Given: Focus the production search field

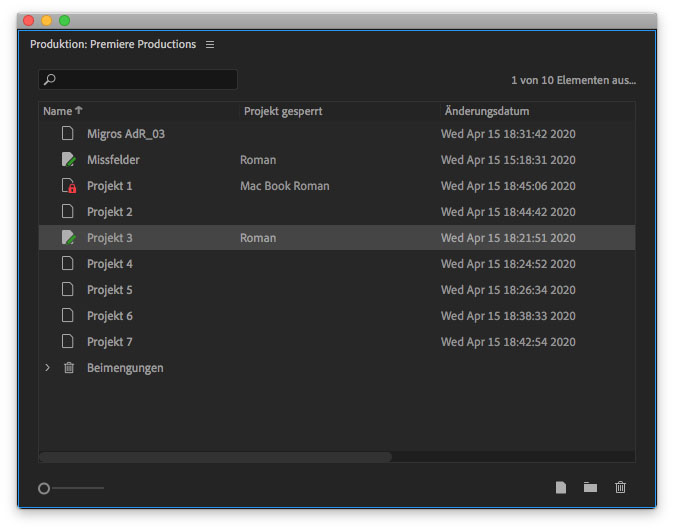Looking at the screenshot, I should pyautogui.click(x=138, y=79).
